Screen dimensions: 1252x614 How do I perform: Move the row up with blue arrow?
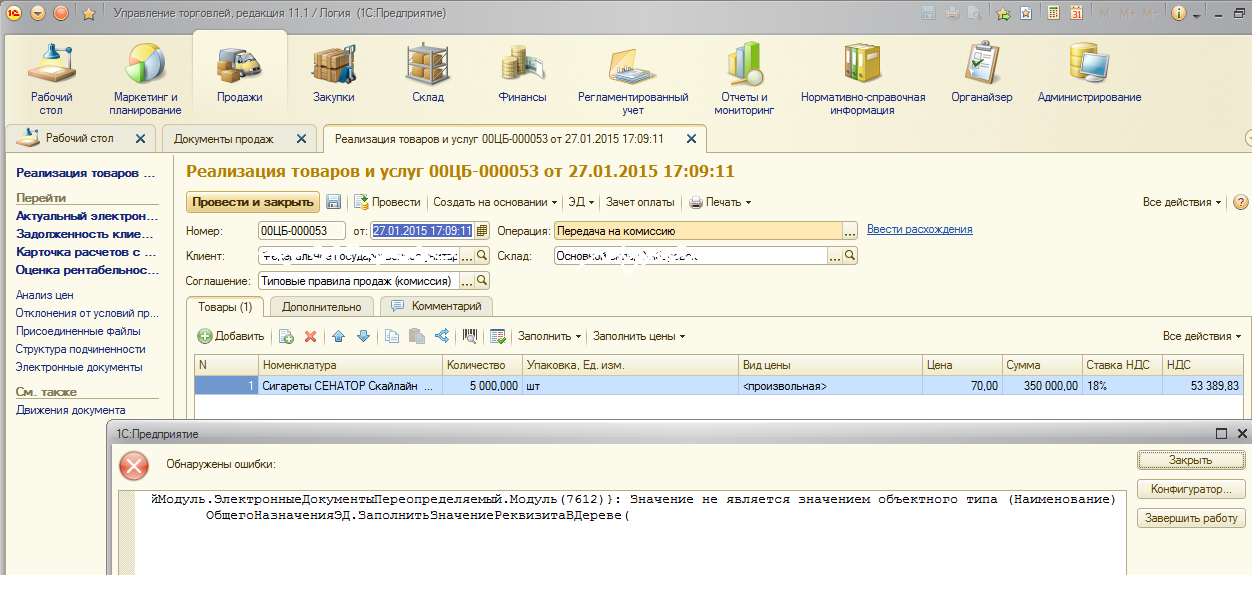point(338,337)
